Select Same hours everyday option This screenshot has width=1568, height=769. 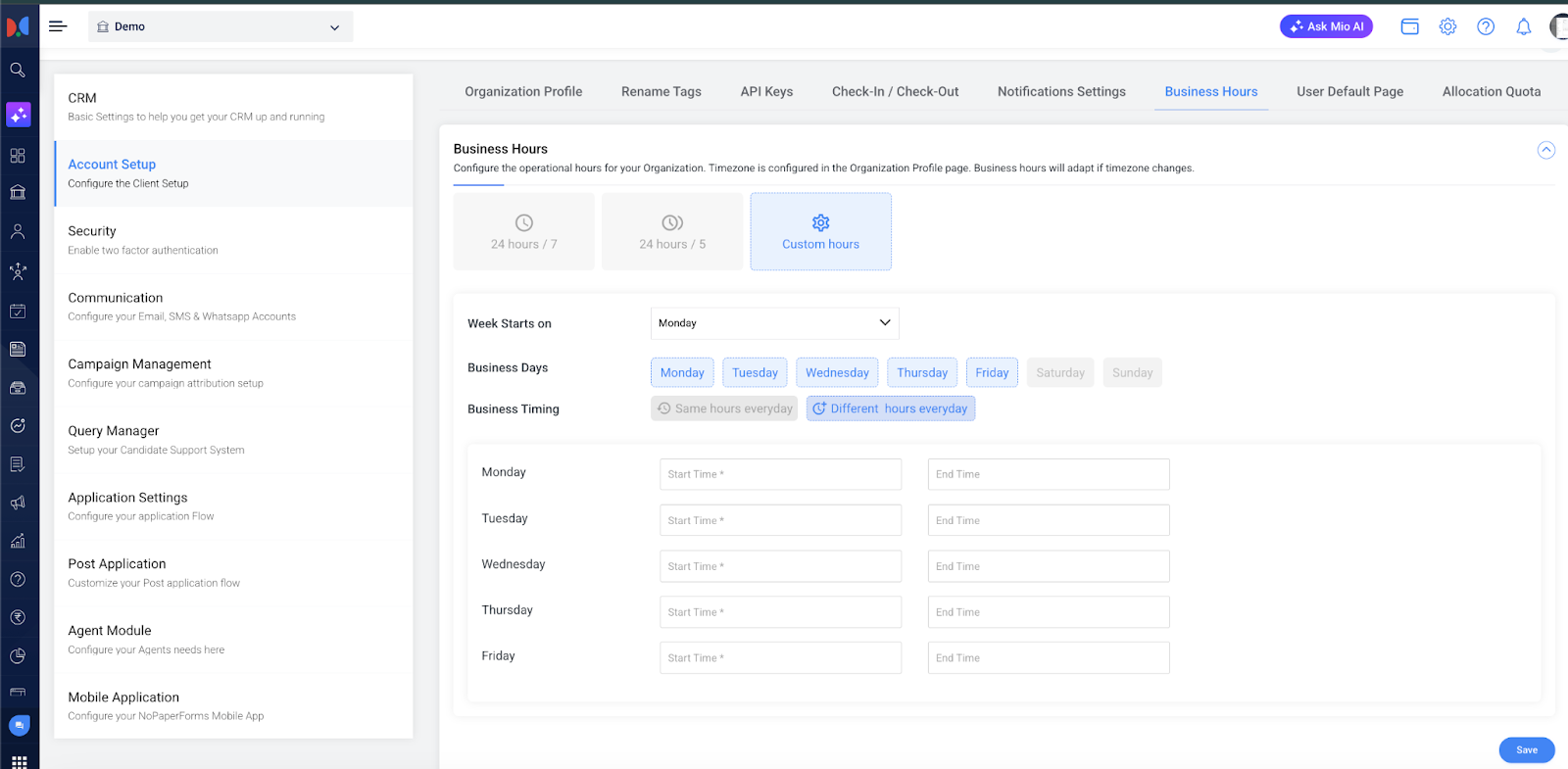(724, 409)
